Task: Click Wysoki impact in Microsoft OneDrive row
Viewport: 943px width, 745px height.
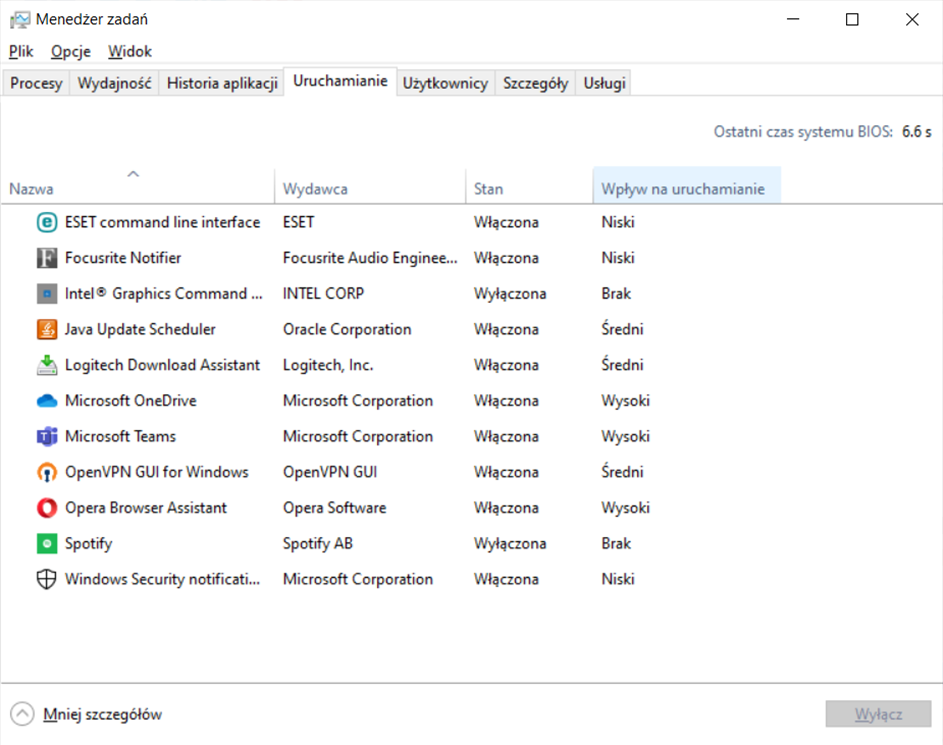Action: pyautogui.click(x=625, y=400)
